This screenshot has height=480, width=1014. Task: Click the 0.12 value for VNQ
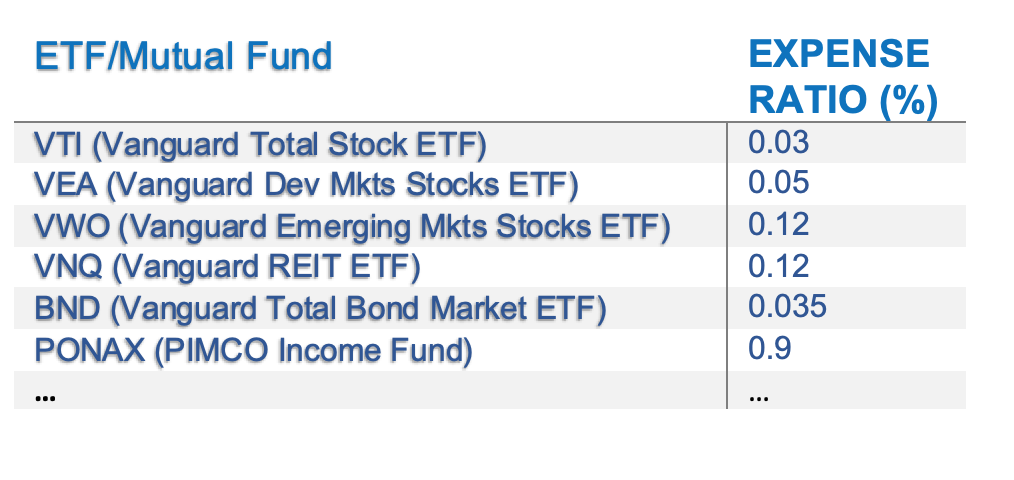pos(778,266)
